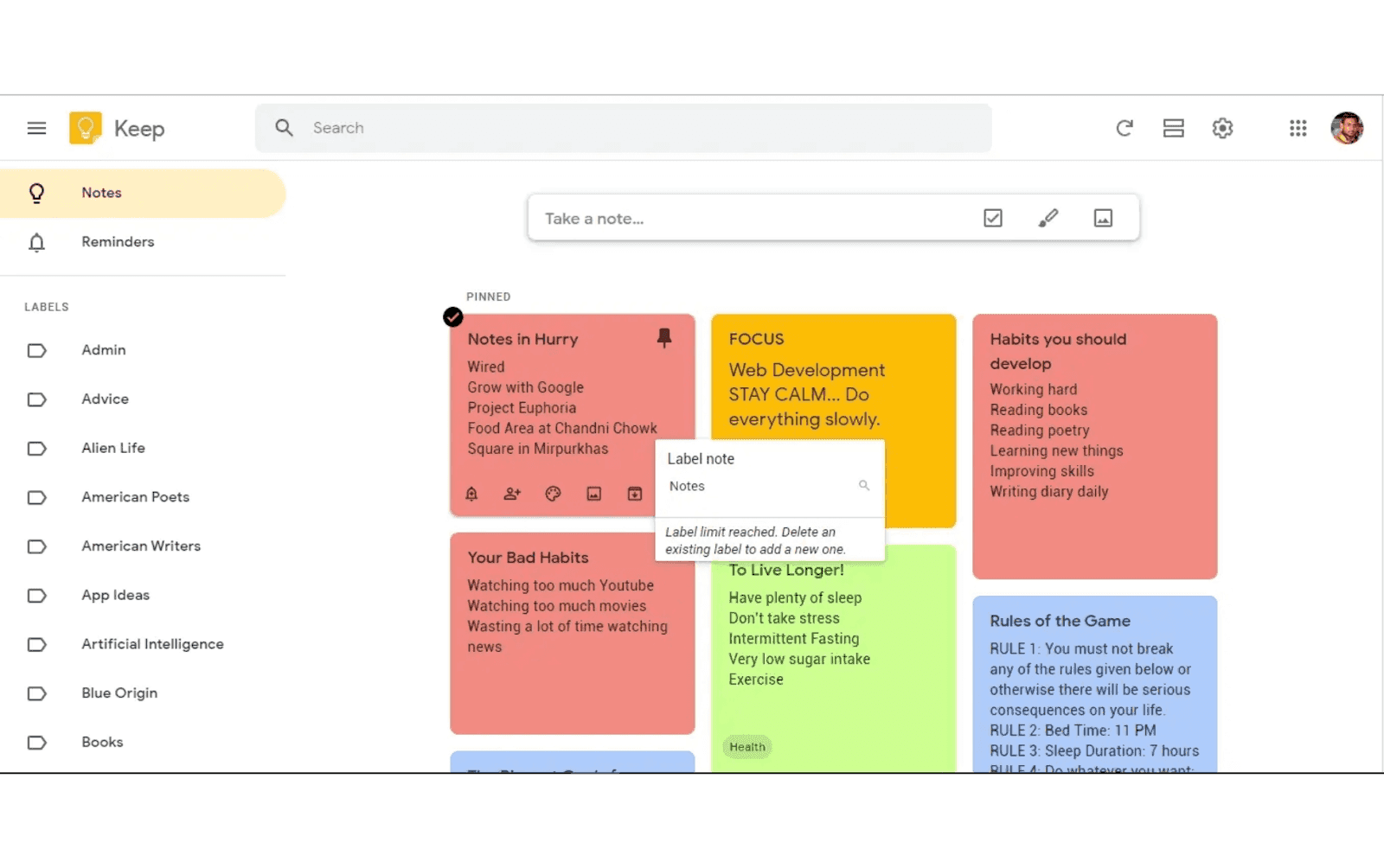Open the American Poets label
The height and width of the screenshot is (868, 1384).
(135, 497)
